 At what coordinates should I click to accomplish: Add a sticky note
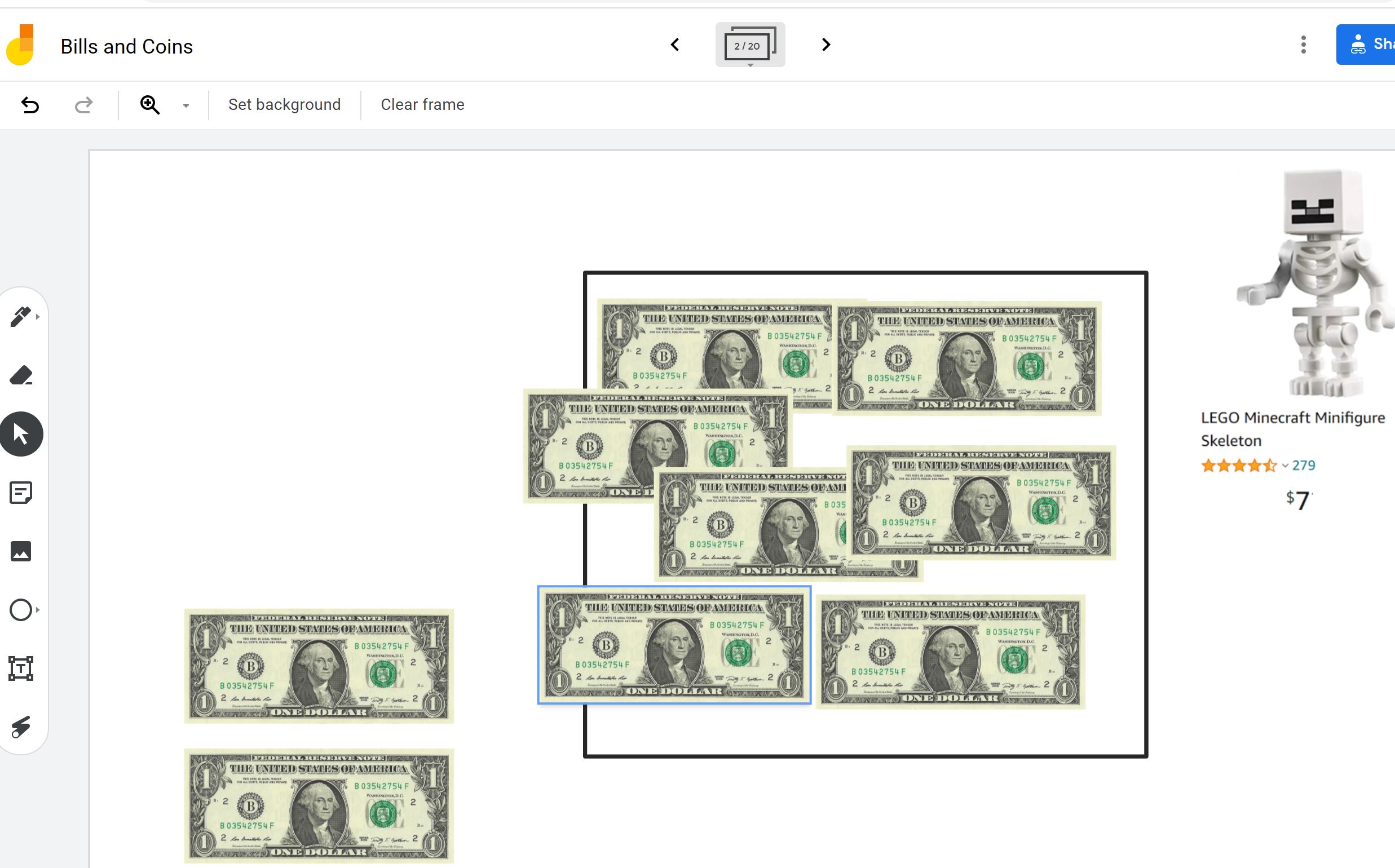tap(21, 493)
